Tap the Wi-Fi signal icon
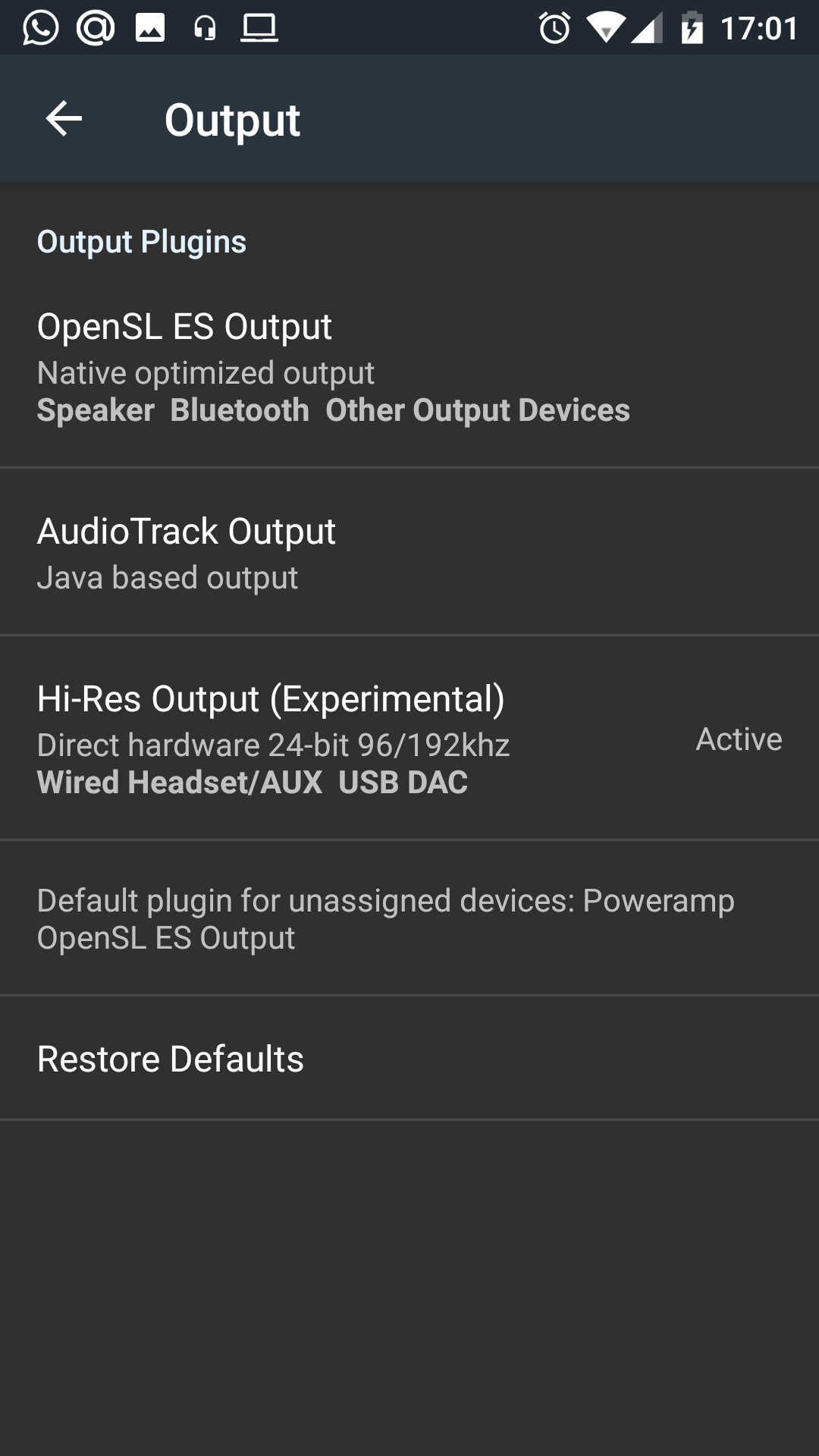Viewport: 819px width, 1456px height. (605, 29)
